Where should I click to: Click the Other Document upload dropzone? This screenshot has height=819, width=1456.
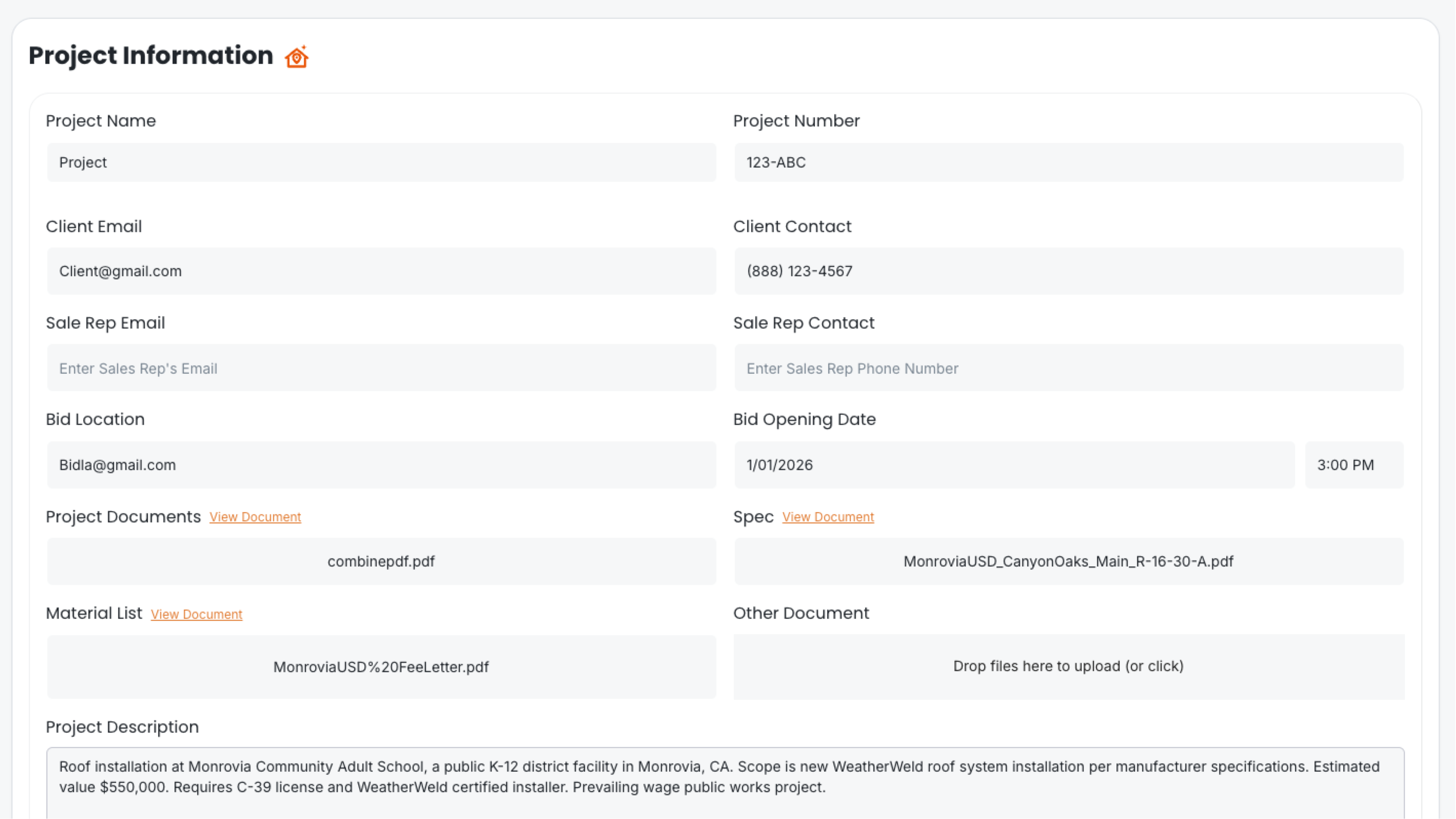1068,667
